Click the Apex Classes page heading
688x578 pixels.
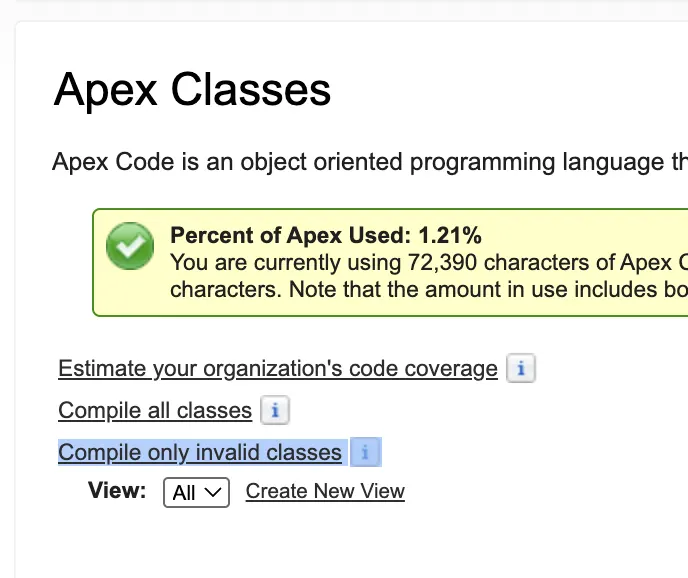(x=192, y=90)
